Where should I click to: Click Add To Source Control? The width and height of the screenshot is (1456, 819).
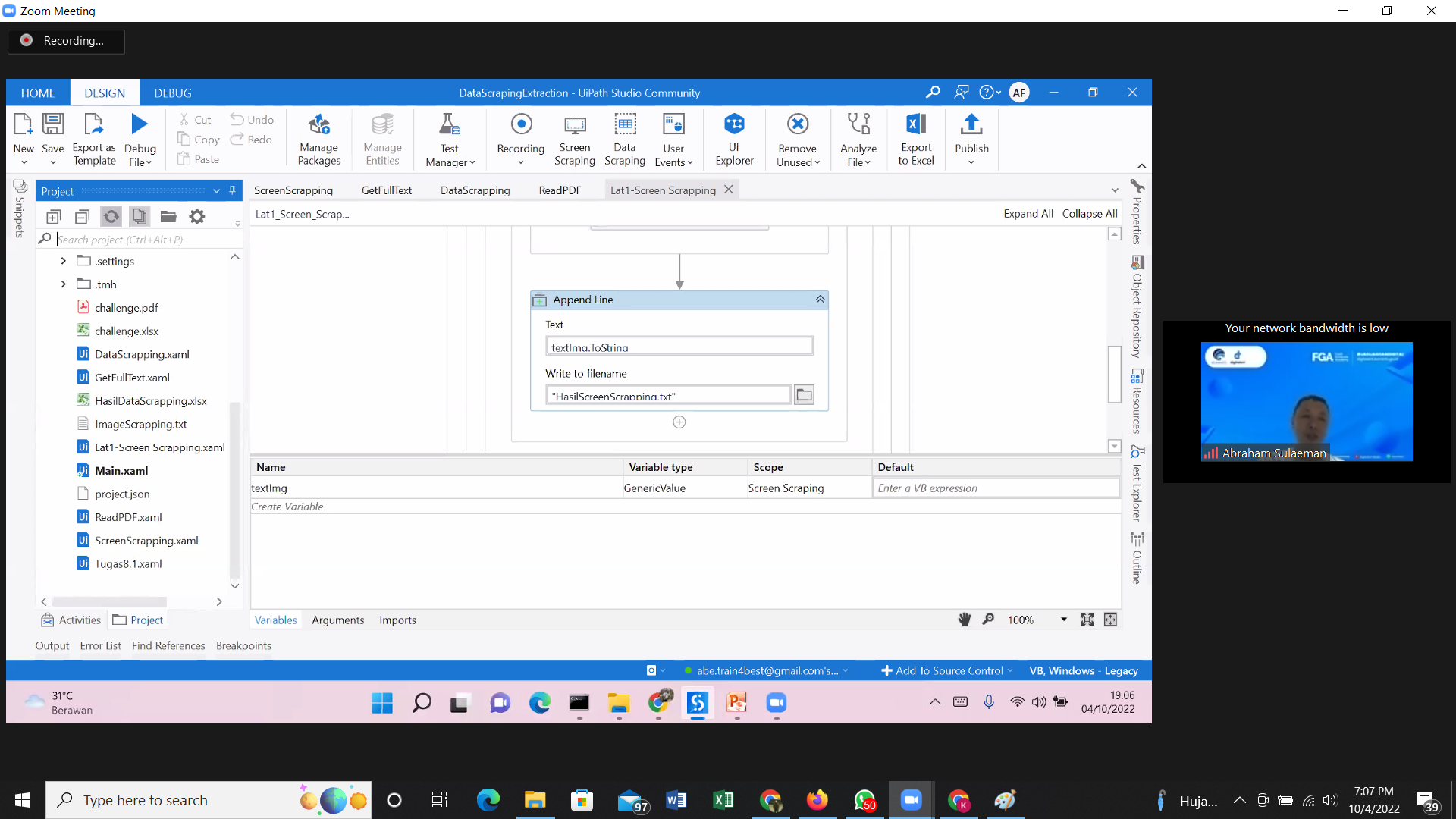coord(948,670)
